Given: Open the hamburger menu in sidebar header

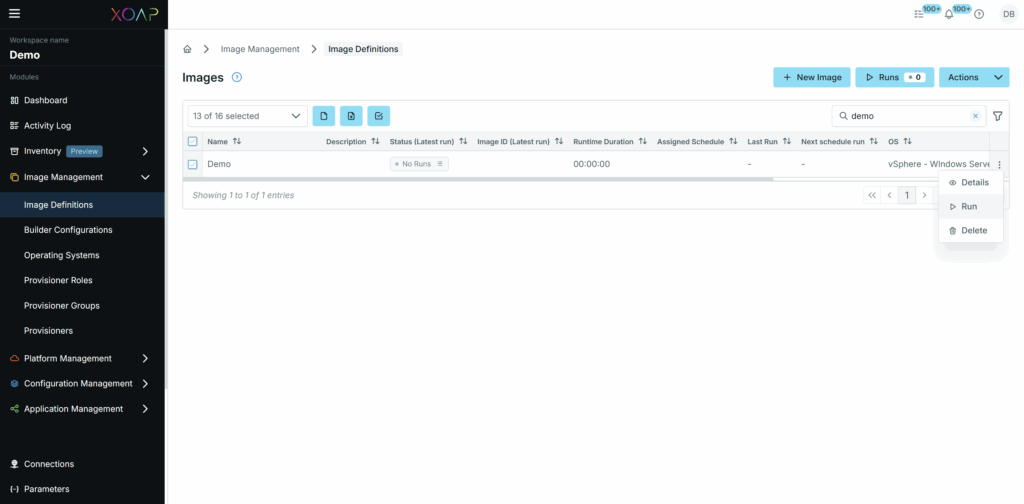Looking at the screenshot, I should point(14,13).
